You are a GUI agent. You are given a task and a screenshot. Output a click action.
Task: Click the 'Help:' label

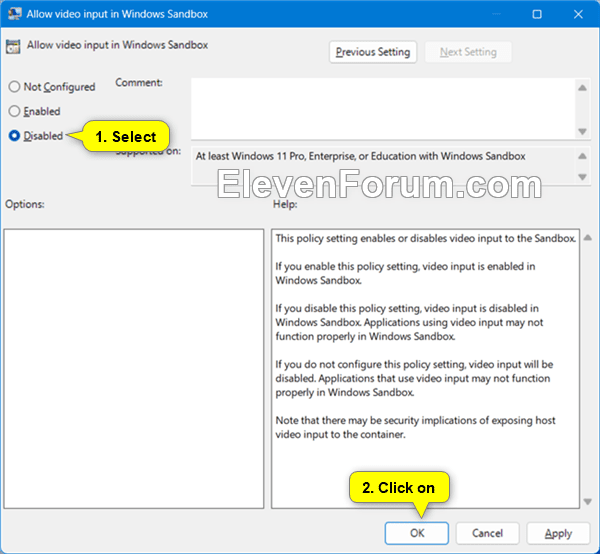click(x=285, y=204)
